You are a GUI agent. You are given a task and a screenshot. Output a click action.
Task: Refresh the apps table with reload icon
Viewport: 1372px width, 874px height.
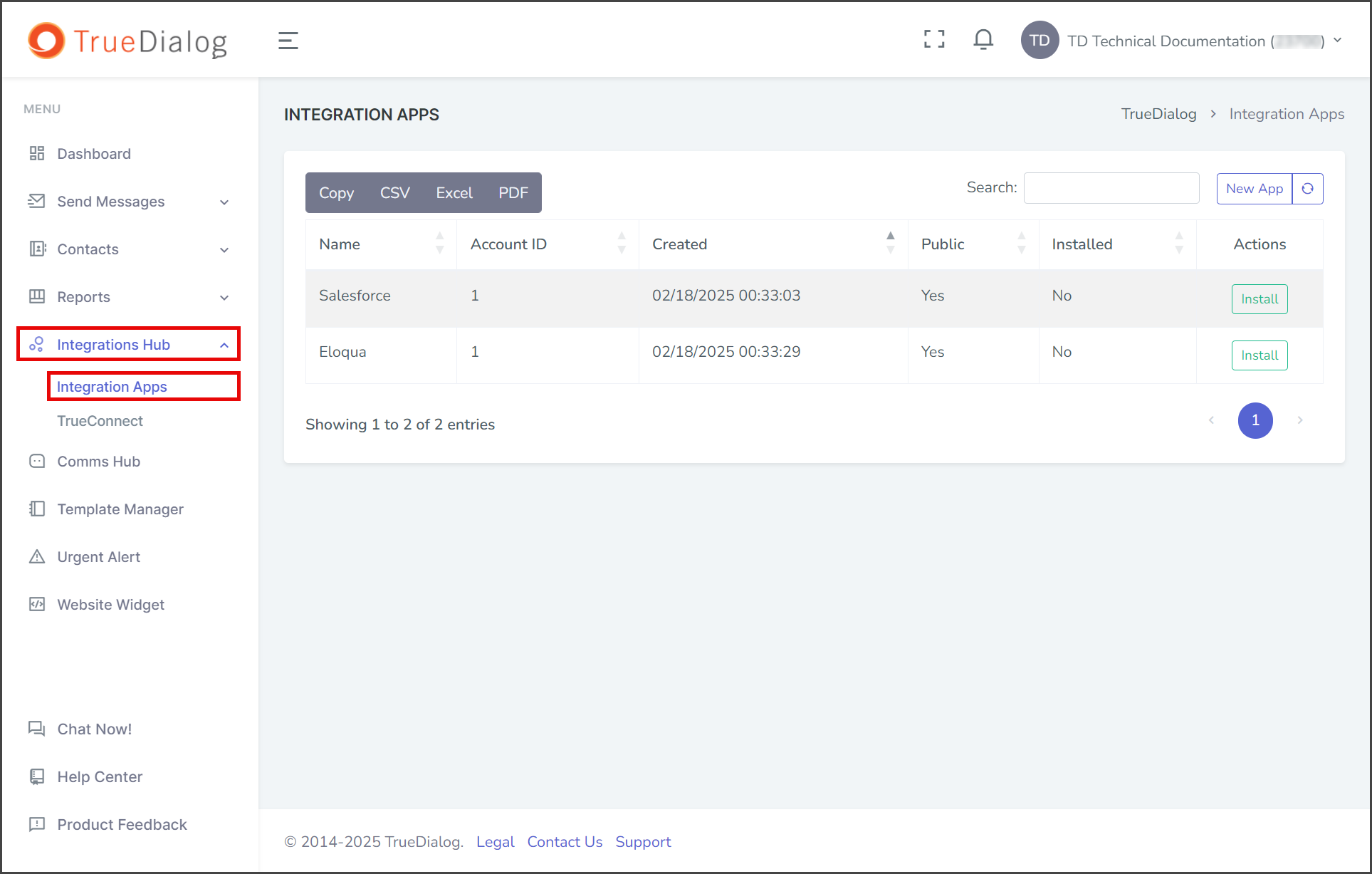coord(1308,189)
